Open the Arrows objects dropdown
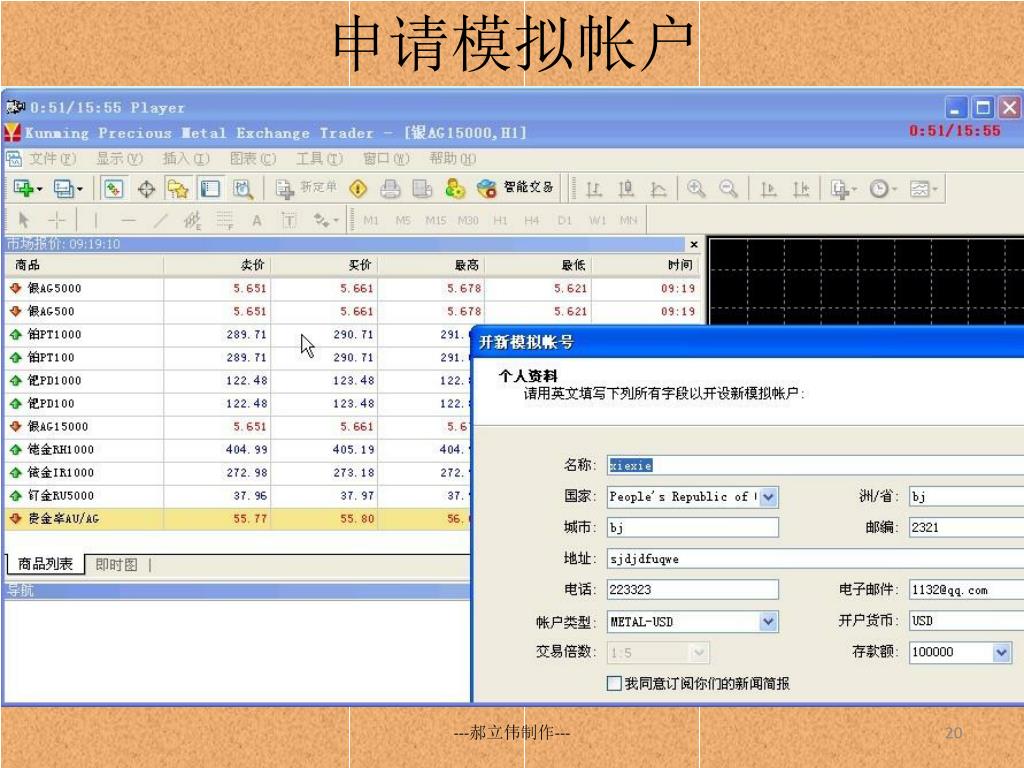 326,220
